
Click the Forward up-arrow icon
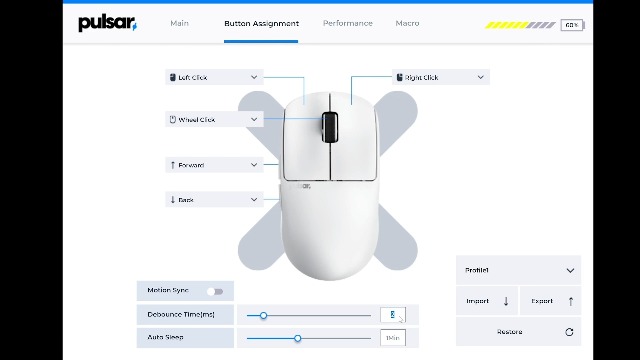pos(173,165)
